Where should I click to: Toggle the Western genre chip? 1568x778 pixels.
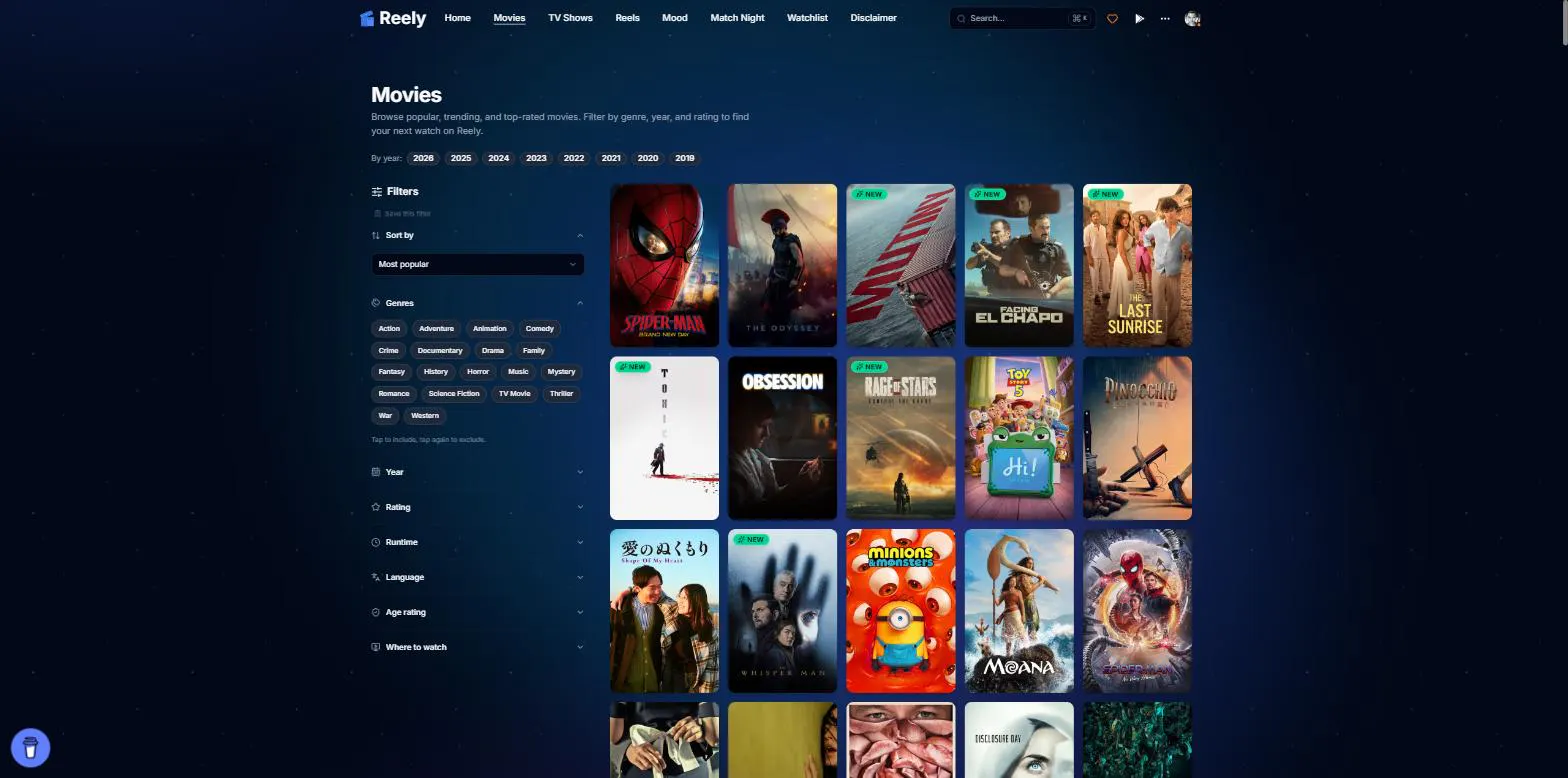tap(425, 415)
